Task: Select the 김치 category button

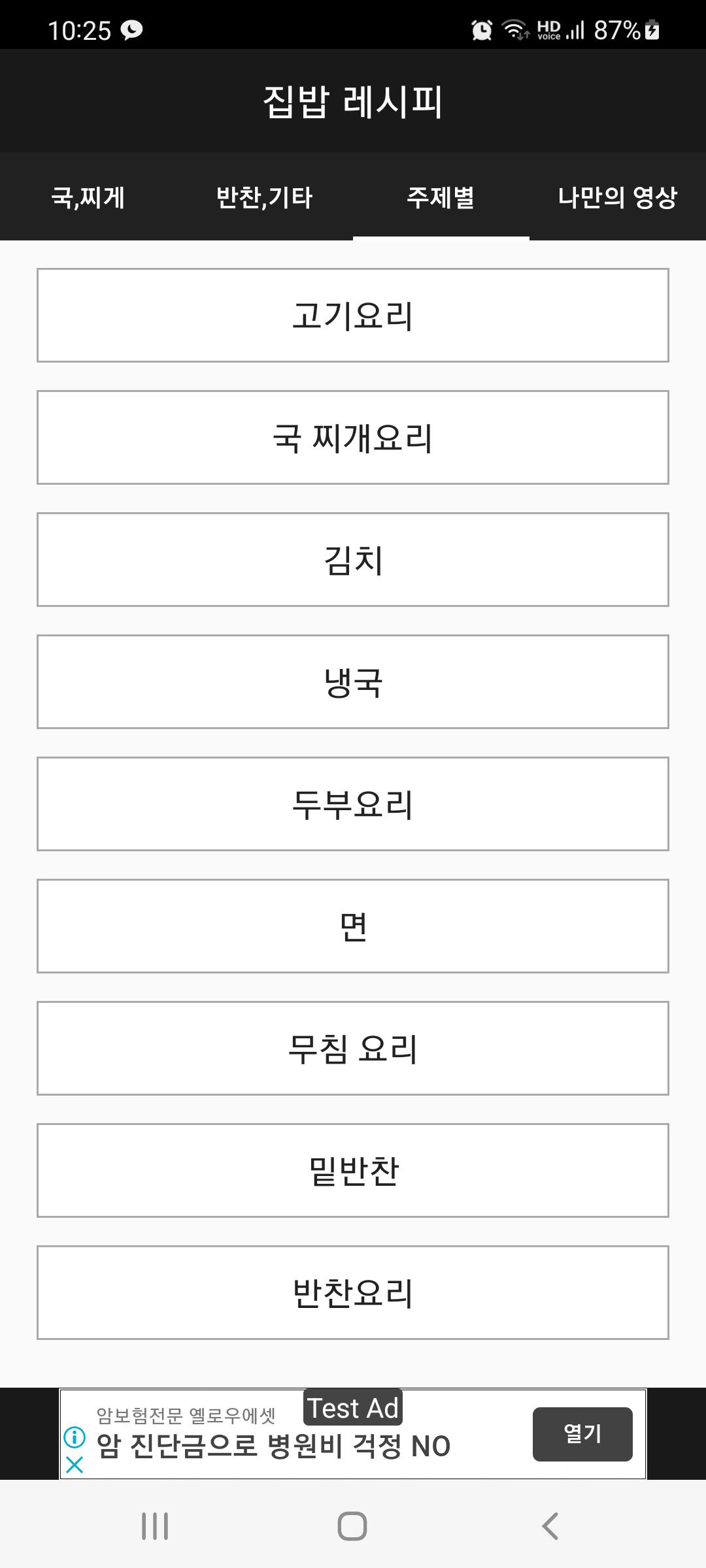Action: (353, 559)
